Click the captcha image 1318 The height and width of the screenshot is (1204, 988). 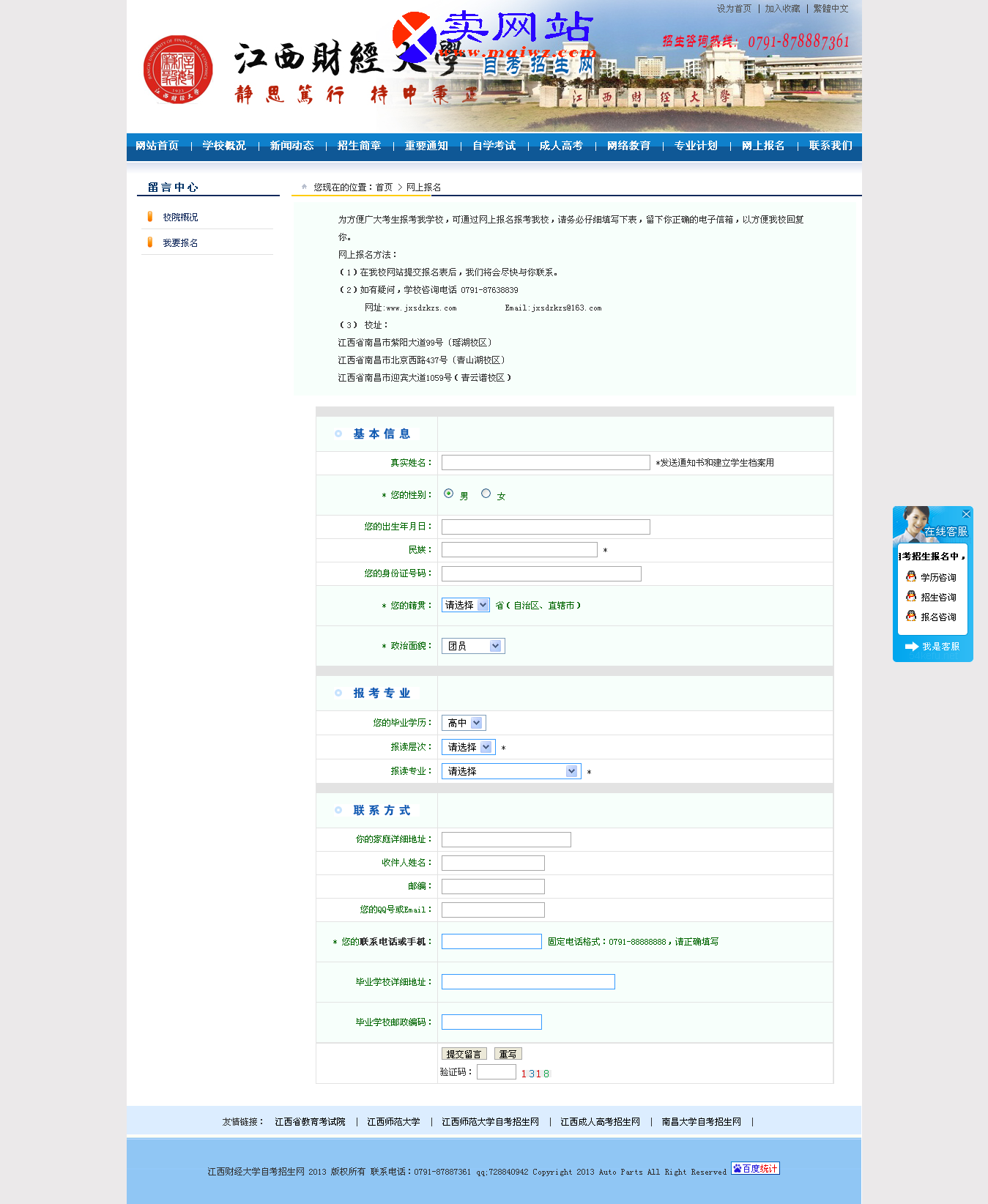535,1074
